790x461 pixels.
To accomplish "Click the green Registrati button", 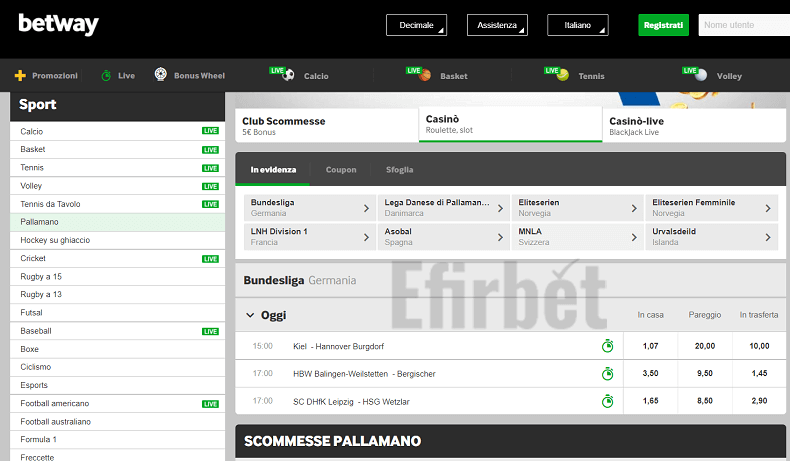I will [x=664, y=25].
